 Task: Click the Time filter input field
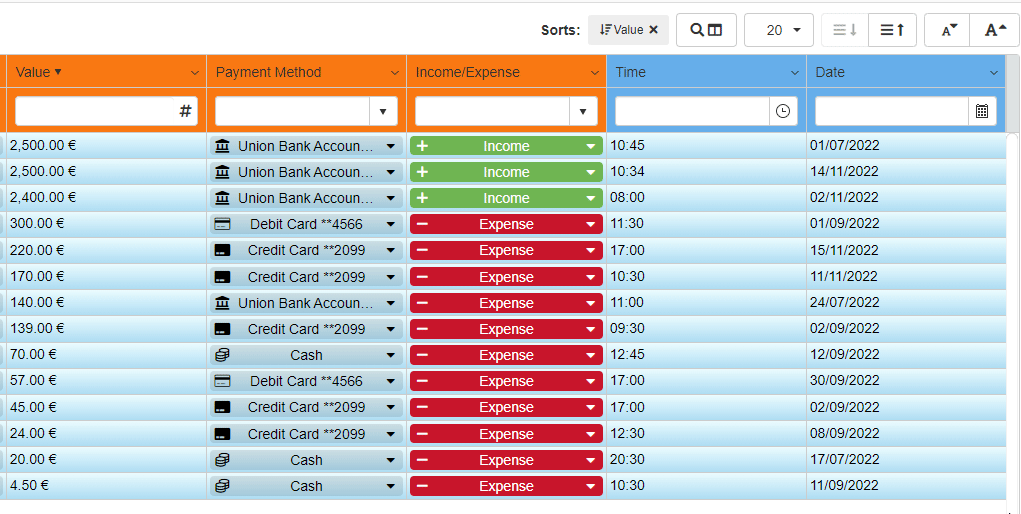(x=692, y=111)
